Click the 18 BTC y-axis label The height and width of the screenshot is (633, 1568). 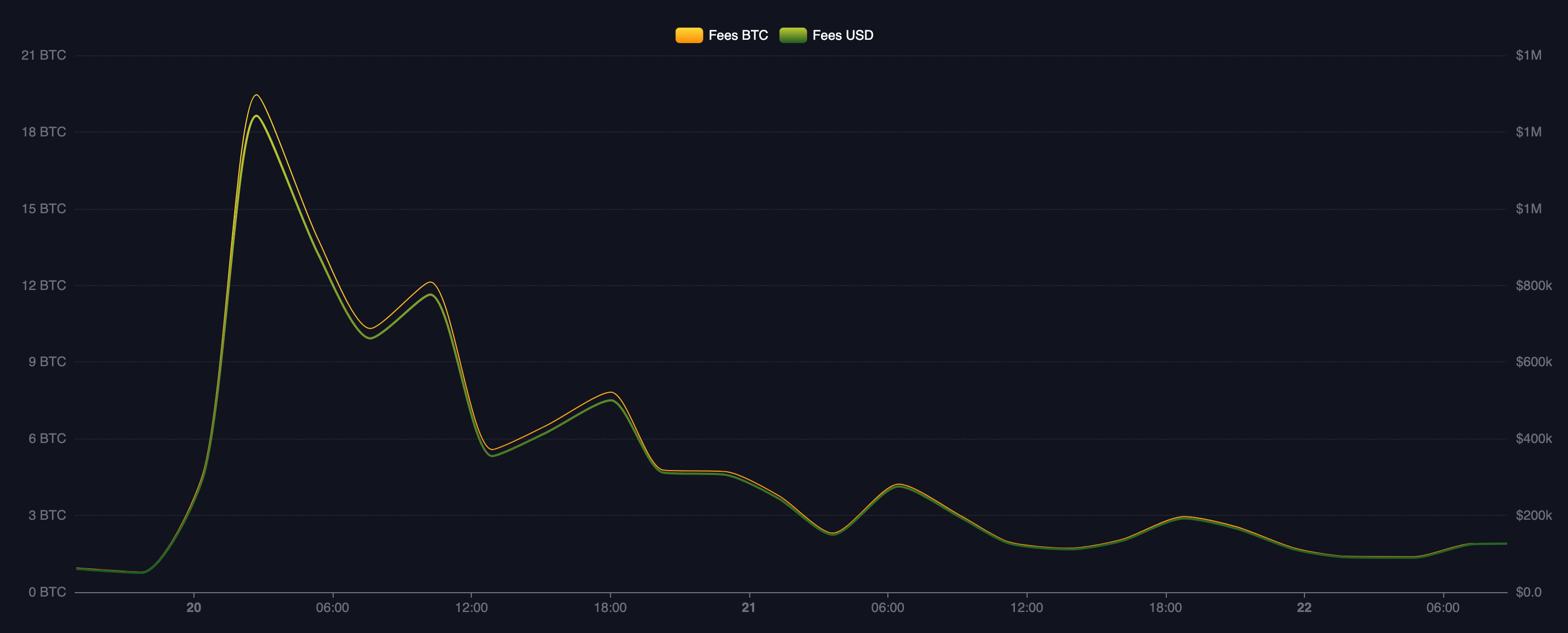pyautogui.click(x=43, y=132)
